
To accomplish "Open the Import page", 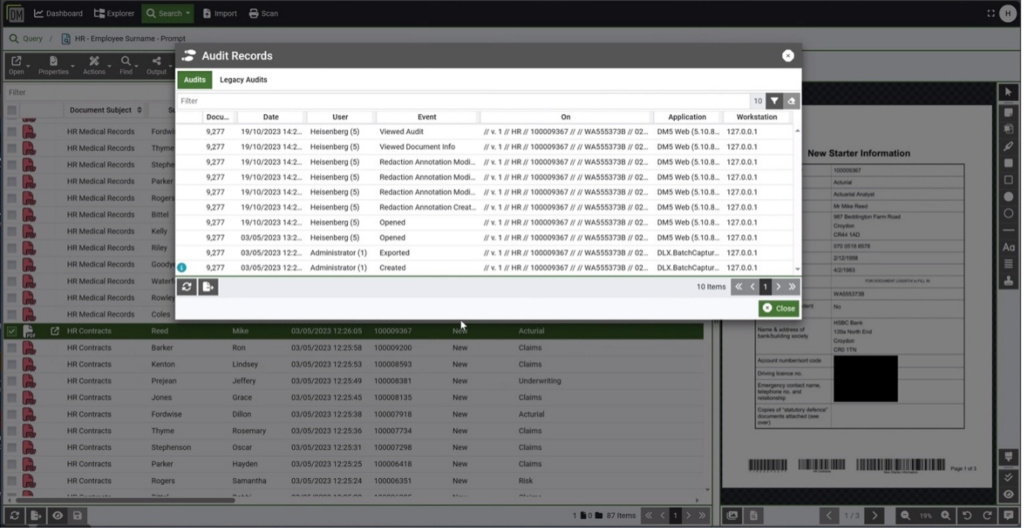I will tap(219, 13).
